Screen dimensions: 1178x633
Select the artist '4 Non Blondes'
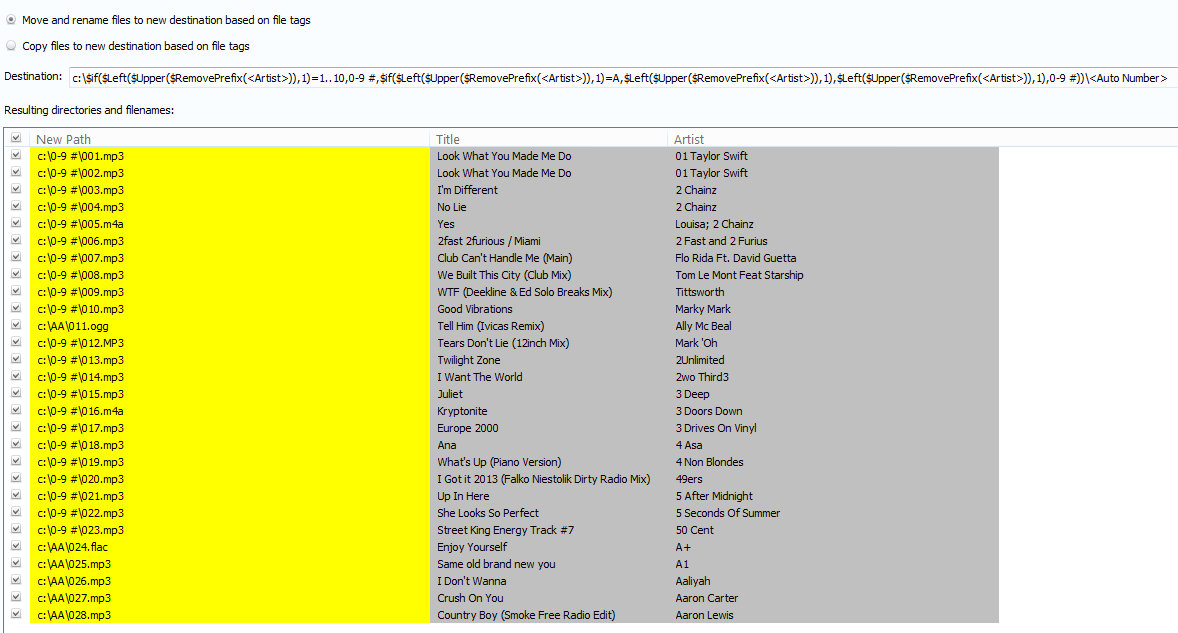(709, 462)
